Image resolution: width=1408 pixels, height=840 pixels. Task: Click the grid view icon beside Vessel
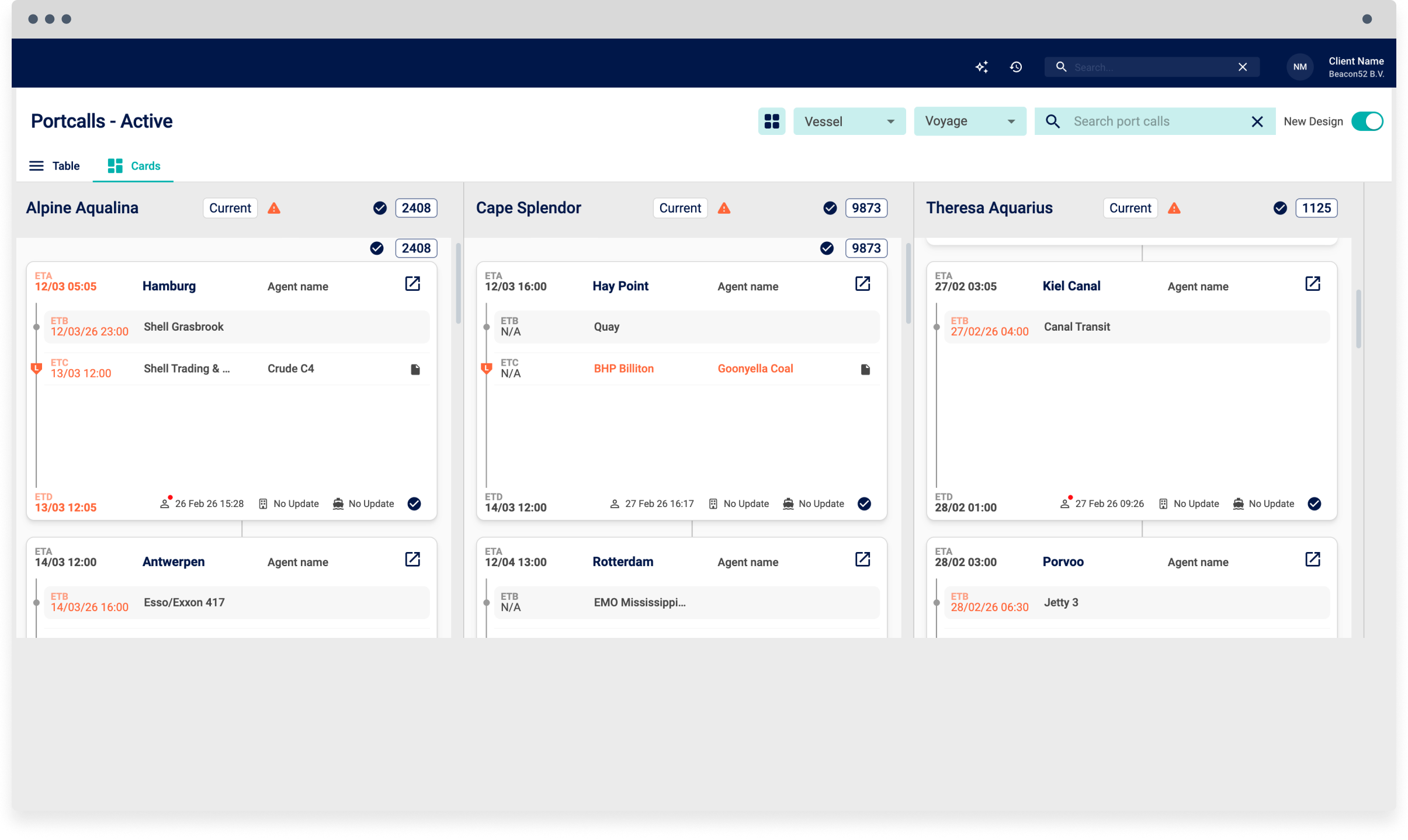(772, 122)
